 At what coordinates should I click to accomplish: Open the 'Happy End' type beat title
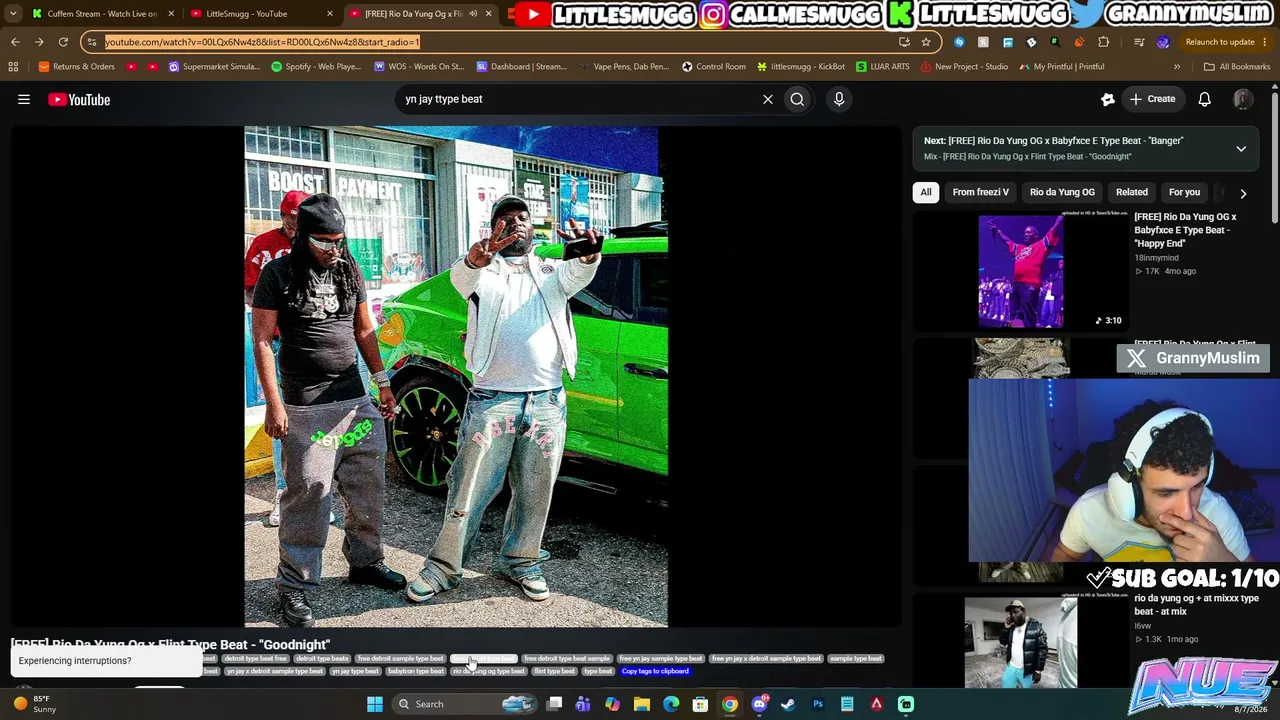click(x=1185, y=230)
